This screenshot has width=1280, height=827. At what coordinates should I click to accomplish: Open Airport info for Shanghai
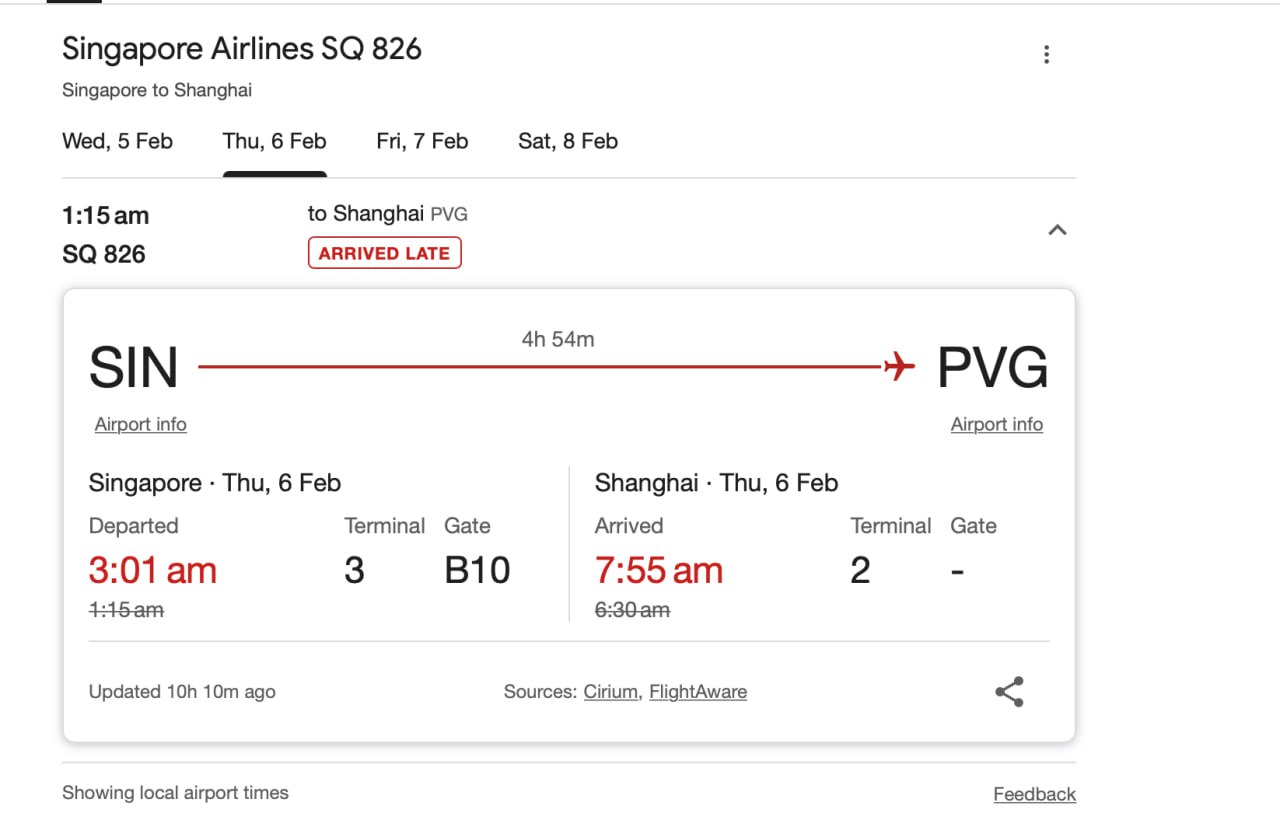pos(996,424)
